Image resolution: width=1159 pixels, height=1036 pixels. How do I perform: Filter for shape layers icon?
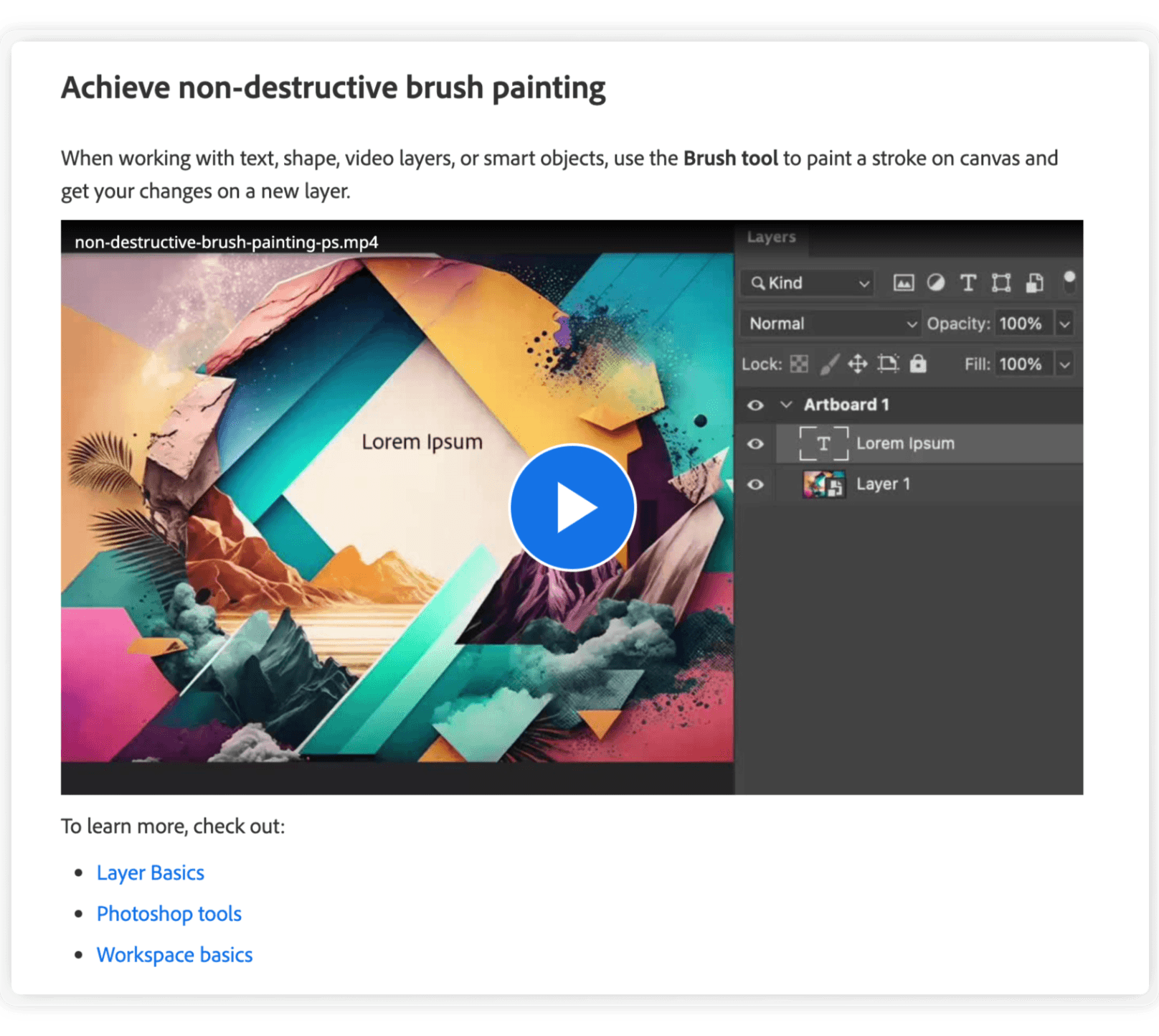coord(1001,283)
